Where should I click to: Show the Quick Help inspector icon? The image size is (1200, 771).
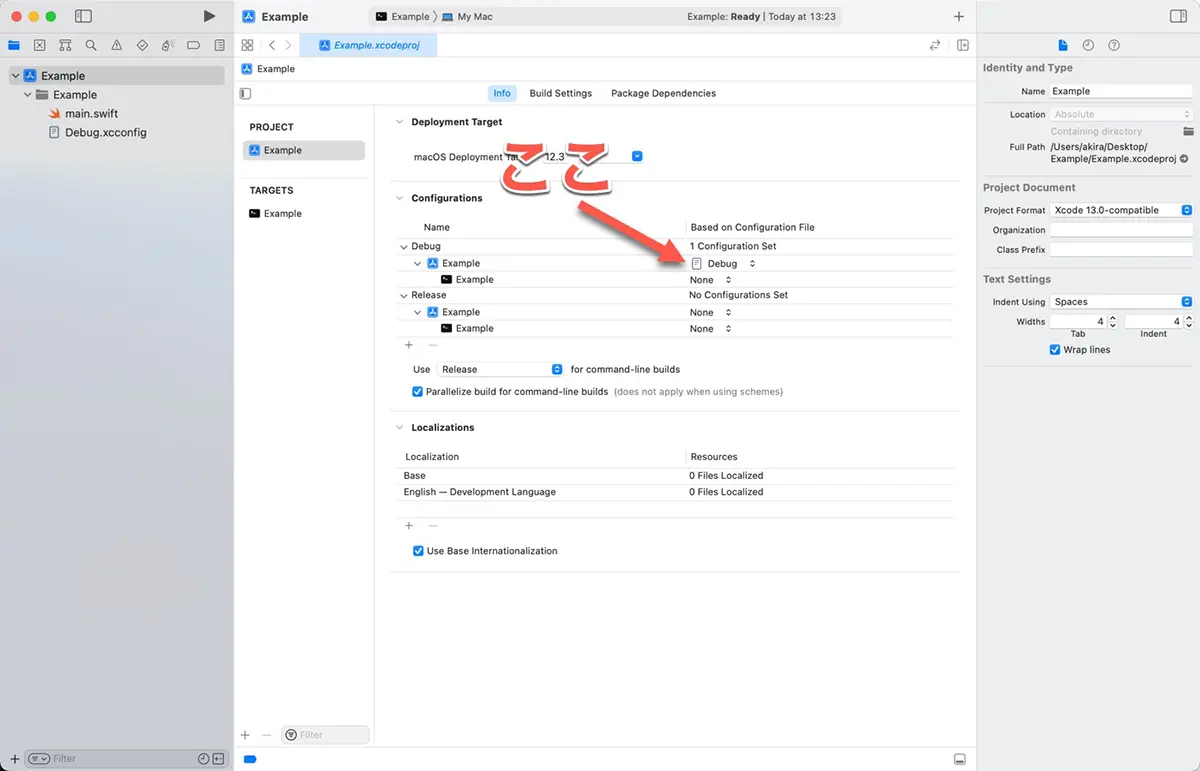[1114, 45]
